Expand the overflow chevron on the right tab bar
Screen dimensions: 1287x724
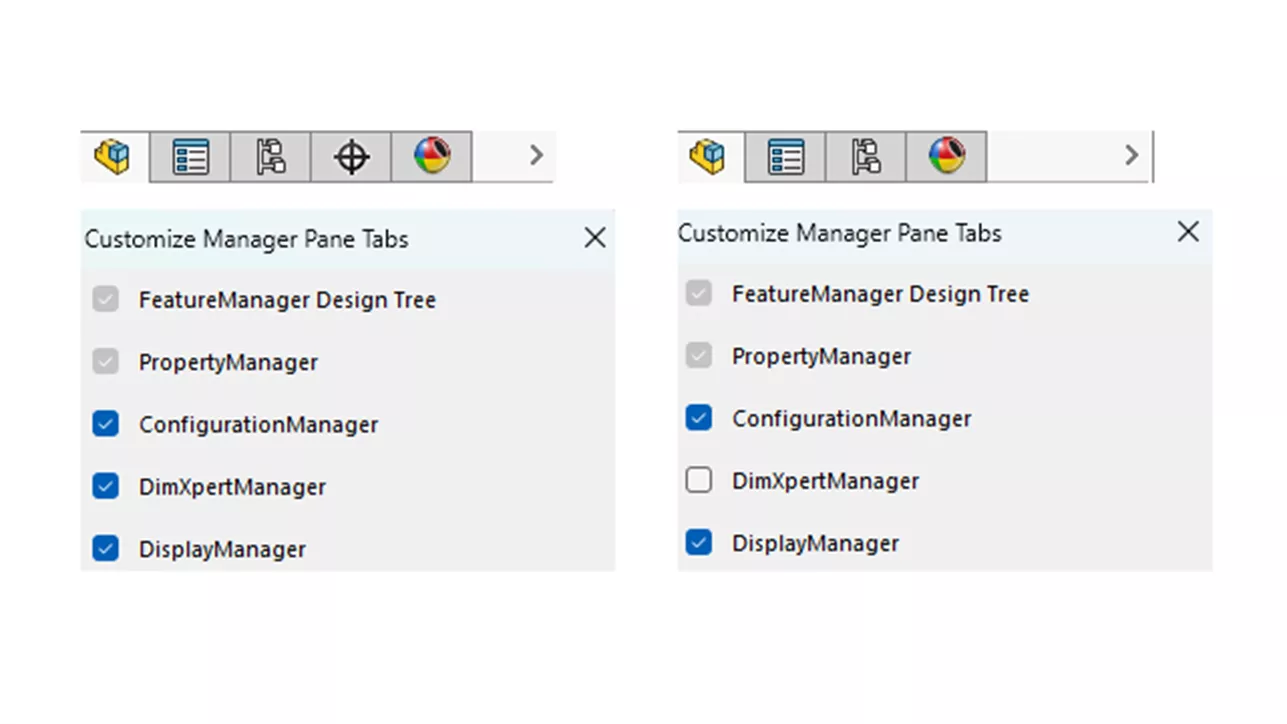pyautogui.click(x=1130, y=156)
